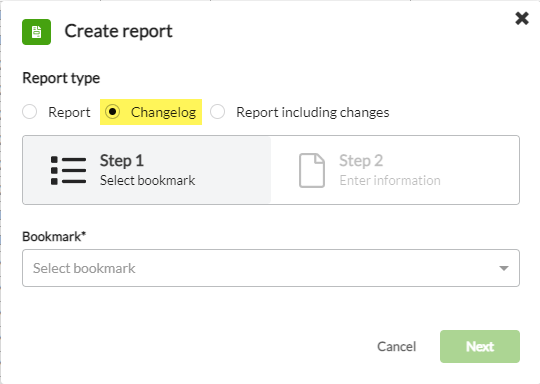Click the Report including changes label
Viewport: 540px width, 384px height.
click(313, 112)
